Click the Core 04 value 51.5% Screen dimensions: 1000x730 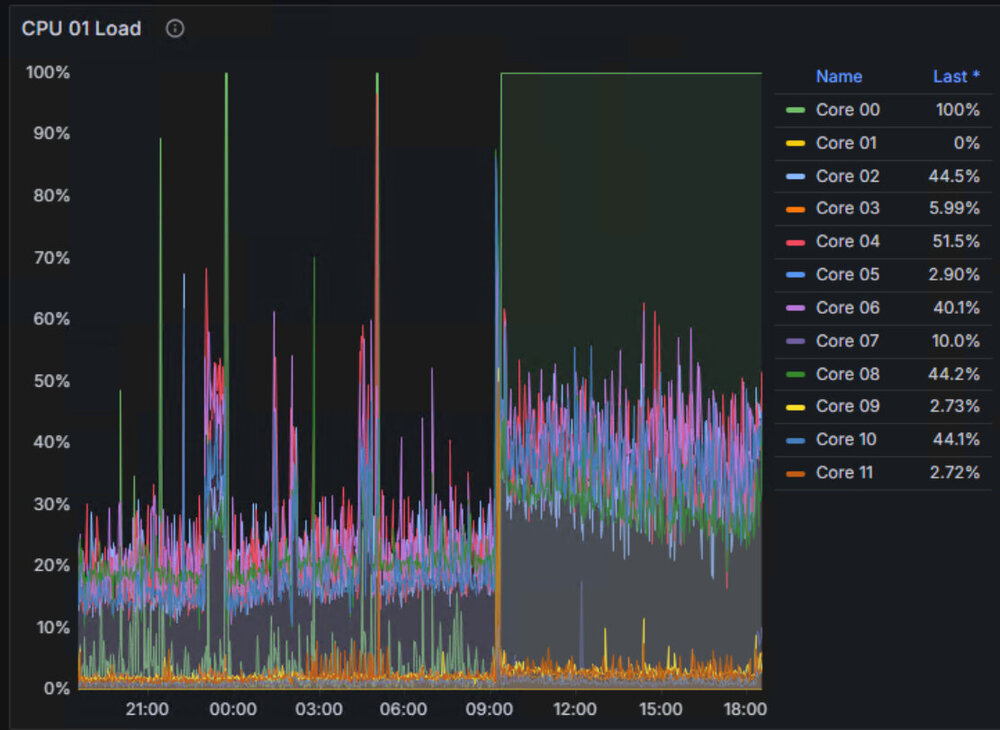click(x=956, y=242)
